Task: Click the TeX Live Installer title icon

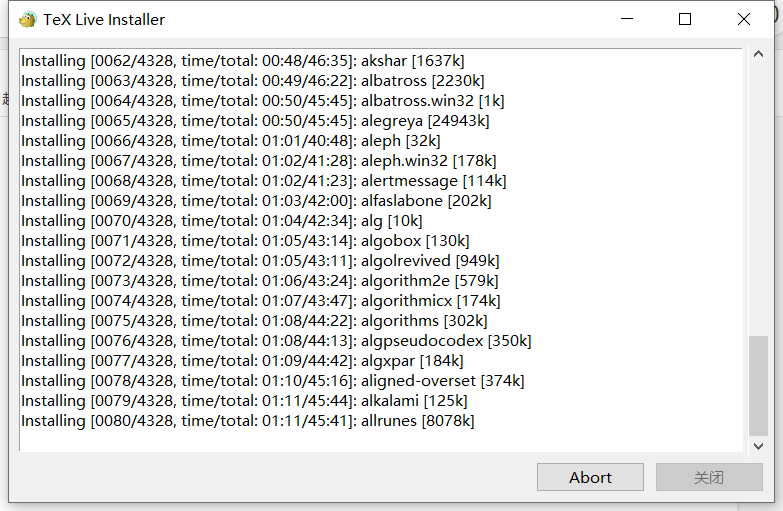Action: point(28,19)
